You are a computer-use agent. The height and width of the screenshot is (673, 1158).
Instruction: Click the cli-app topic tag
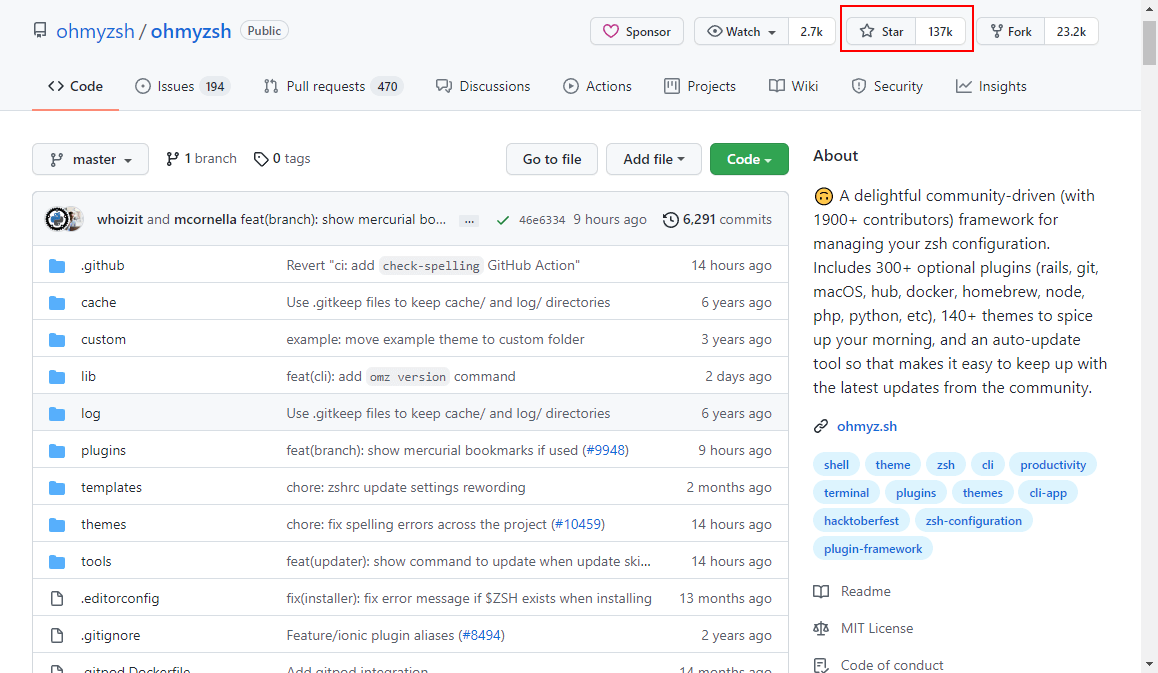[1048, 493]
